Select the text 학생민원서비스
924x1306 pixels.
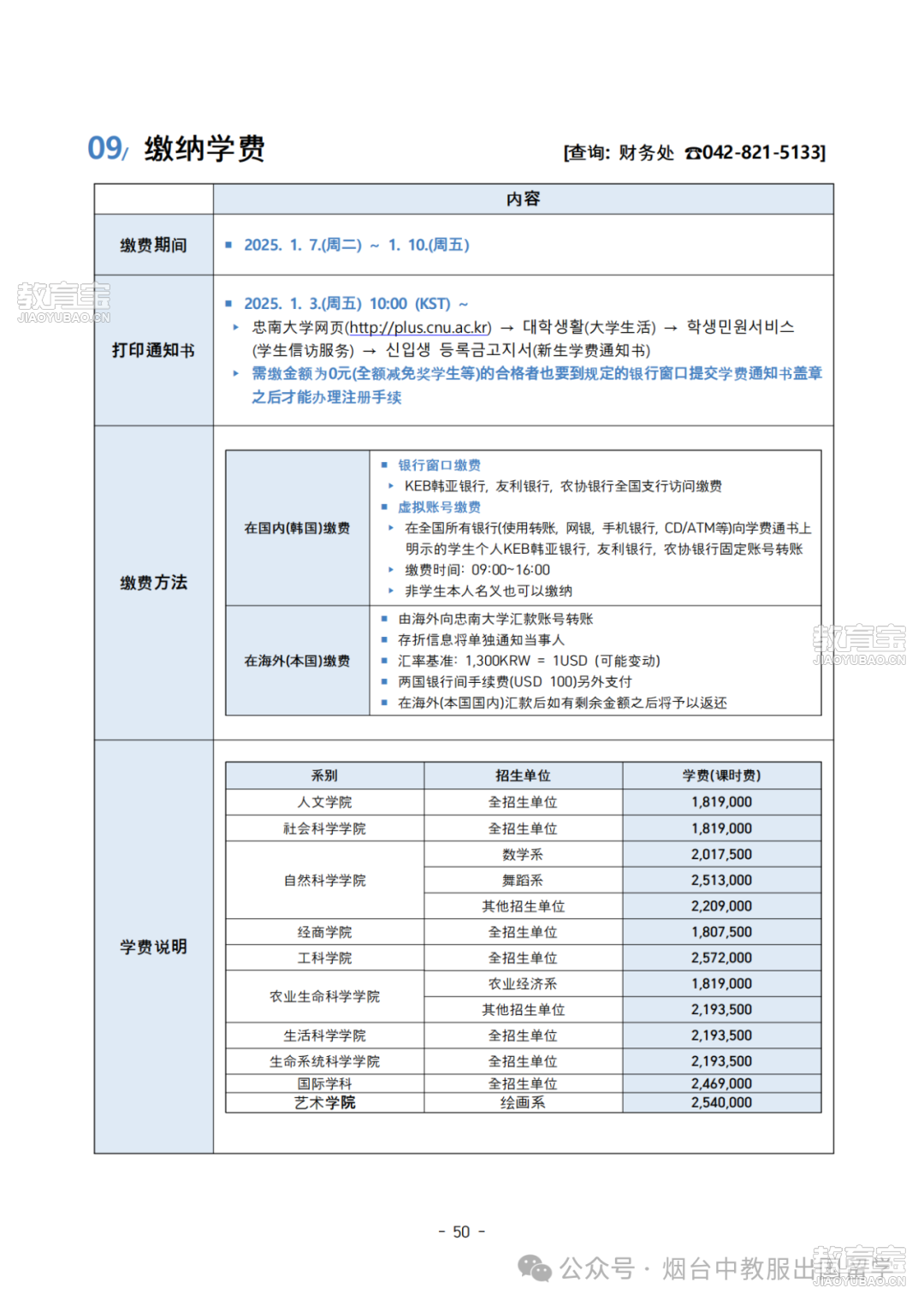[x=741, y=327]
